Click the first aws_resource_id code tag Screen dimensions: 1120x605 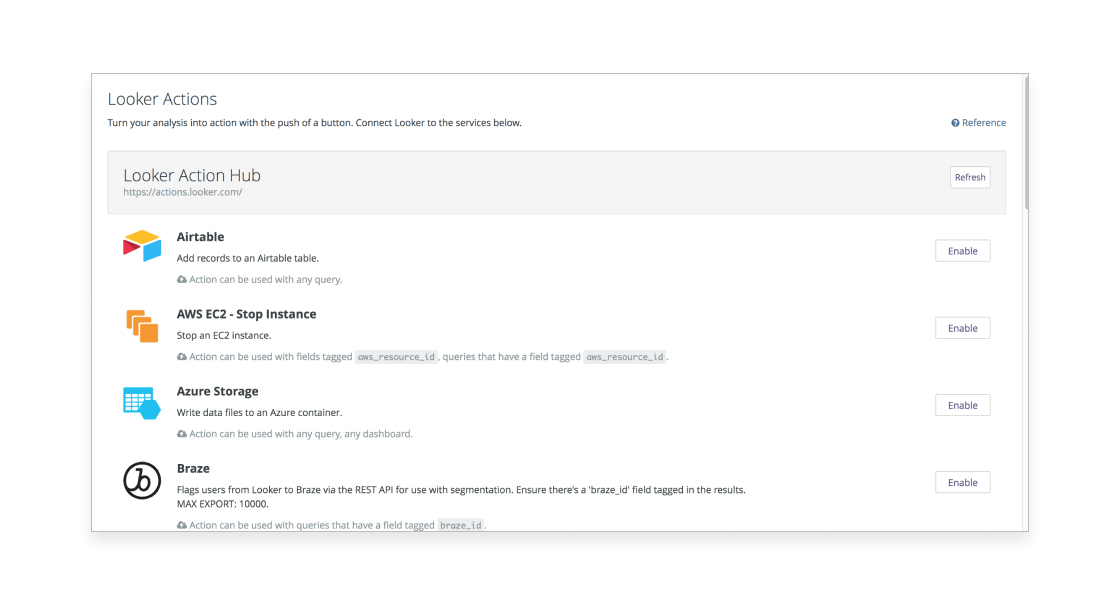tap(396, 356)
